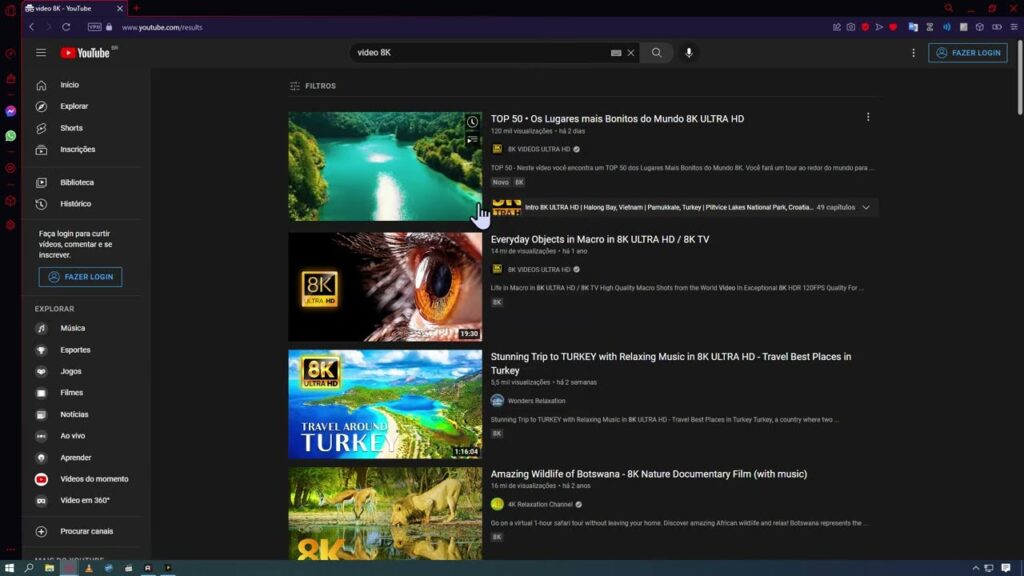Take a snapshot with the browser camera icon
The height and width of the screenshot is (576, 1024).
click(x=850, y=27)
